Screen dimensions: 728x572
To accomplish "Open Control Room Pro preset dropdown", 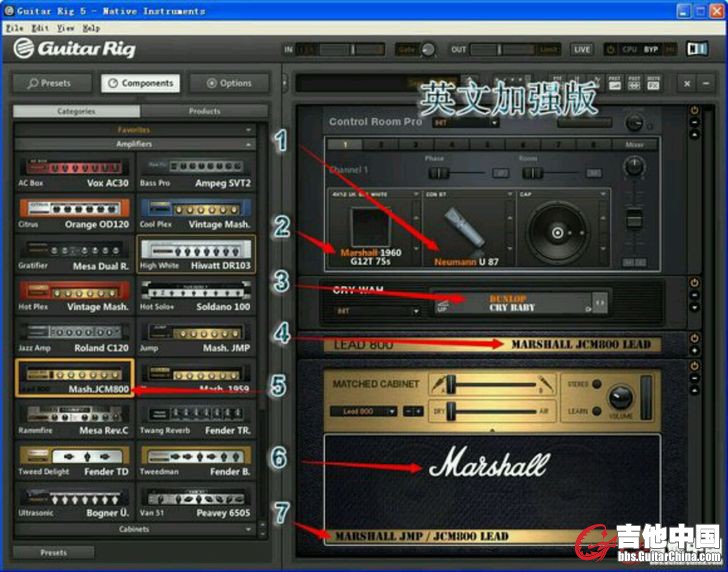I will [466, 123].
